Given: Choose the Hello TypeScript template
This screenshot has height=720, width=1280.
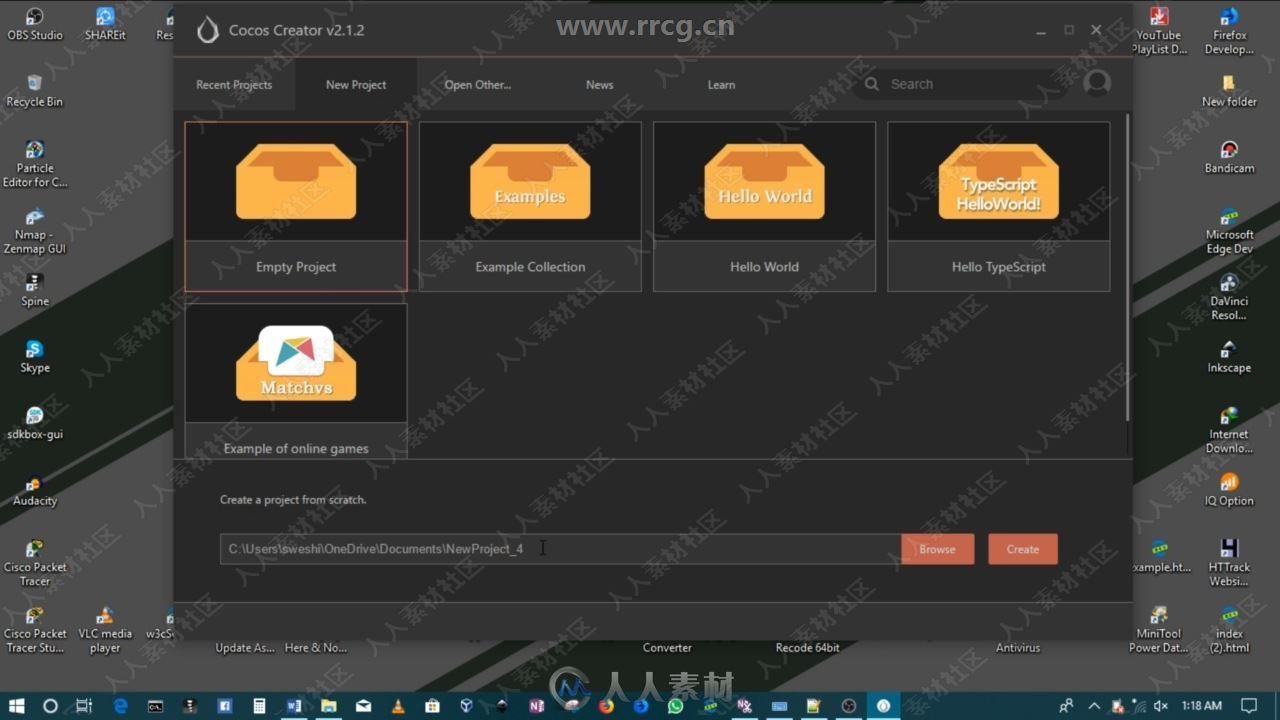Looking at the screenshot, I should pos(998,207).
